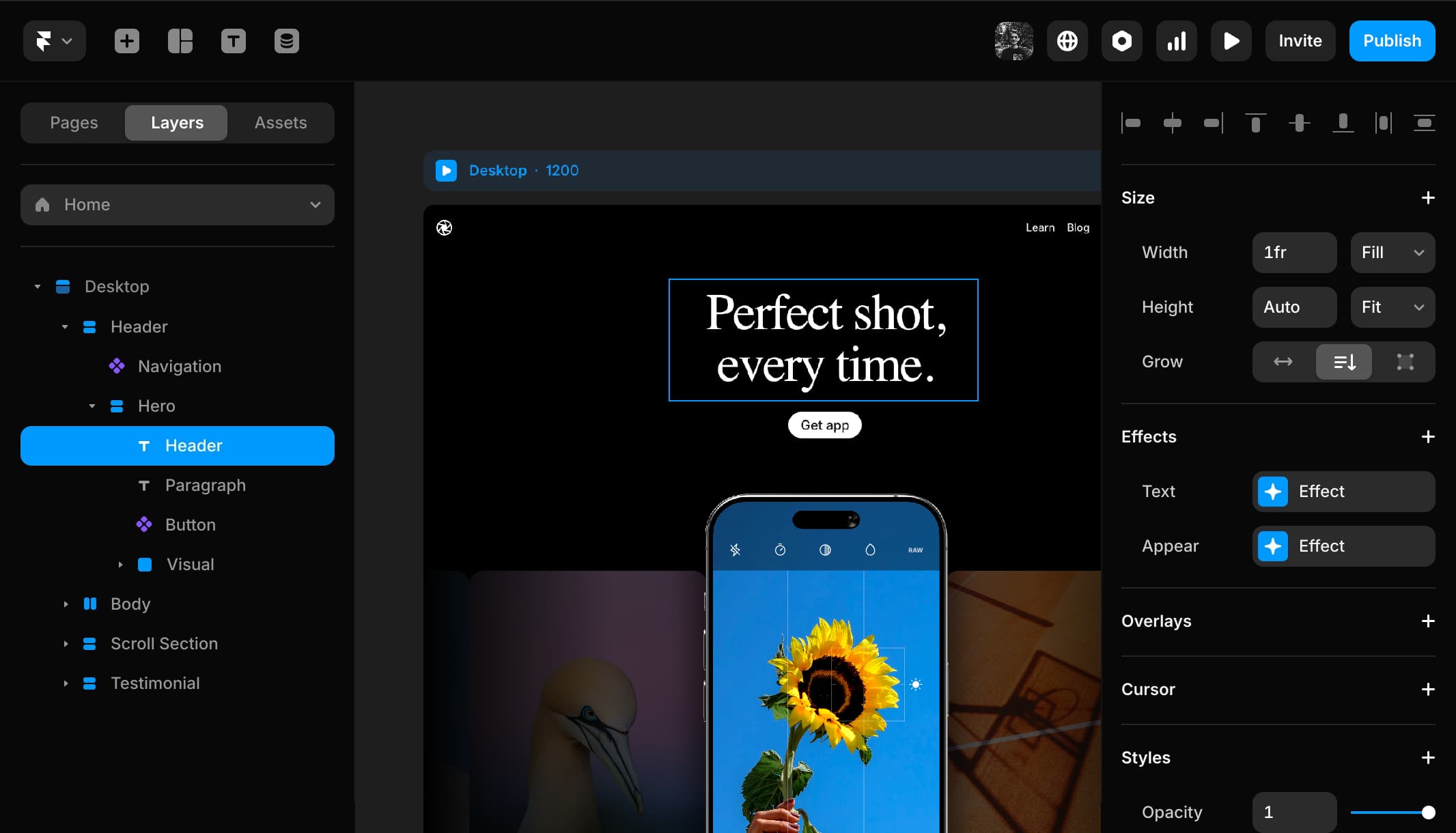Collapse the Hero layer group
The height and width of the screenshot is (833, 1456).
[93, 406]
